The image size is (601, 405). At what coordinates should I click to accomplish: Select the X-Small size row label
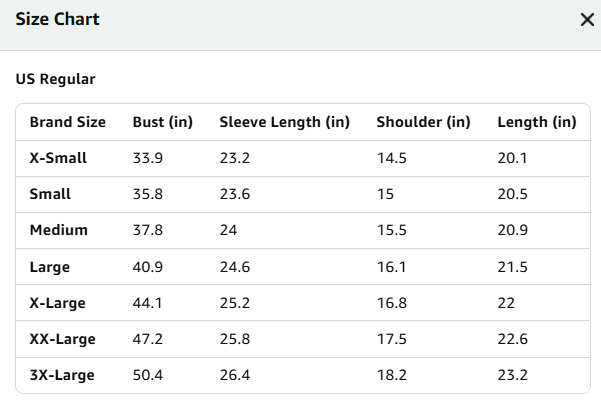[58, 158]
